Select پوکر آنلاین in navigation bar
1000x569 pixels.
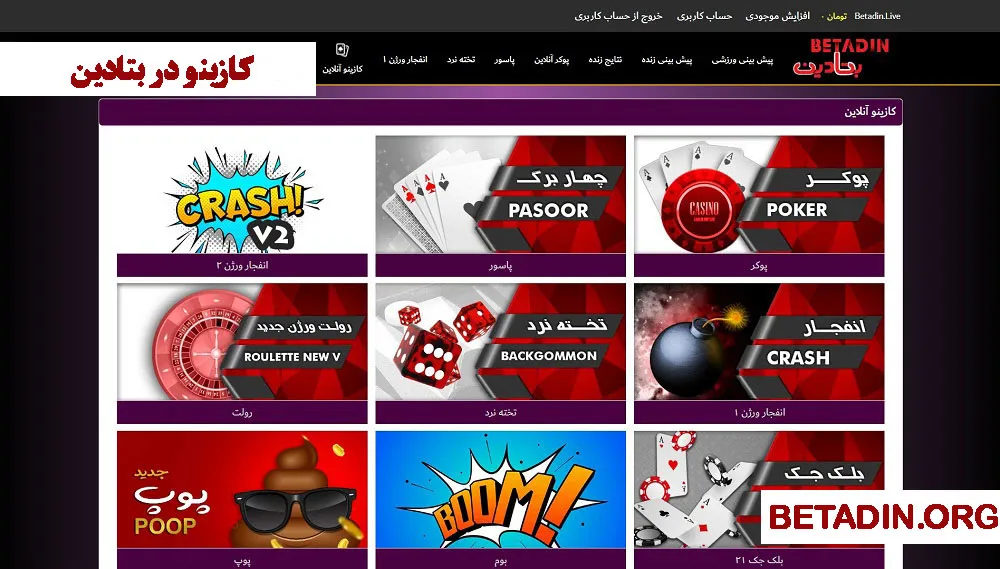click(552, 60)
